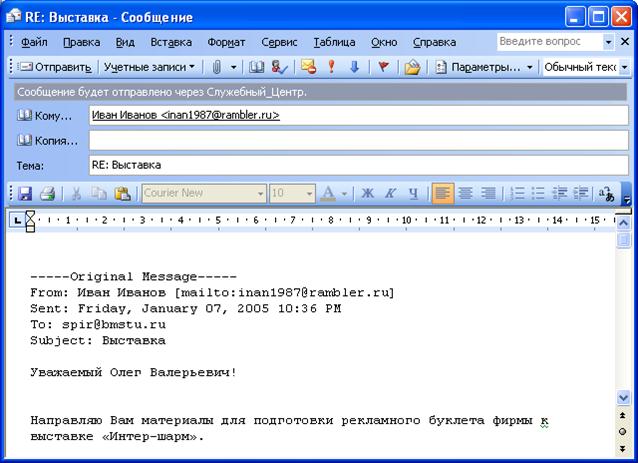Expand the help question box dropdown
The width and height of the screenshot is (638, 463).
coord(608,41)
